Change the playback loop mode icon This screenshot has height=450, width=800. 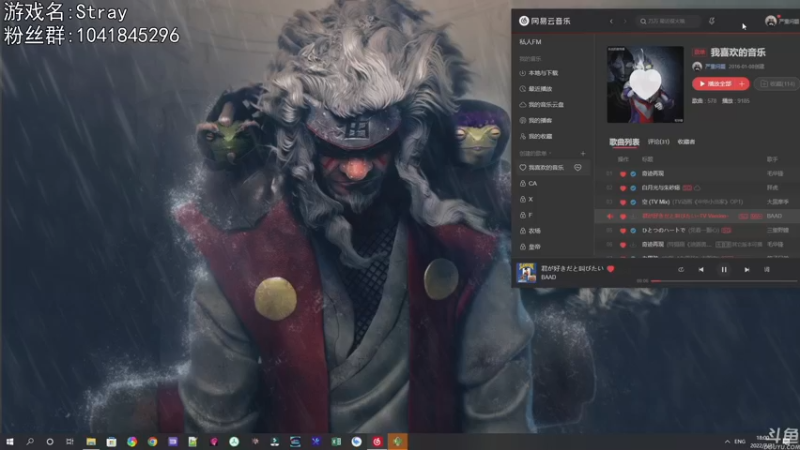[x=681, y=269]
